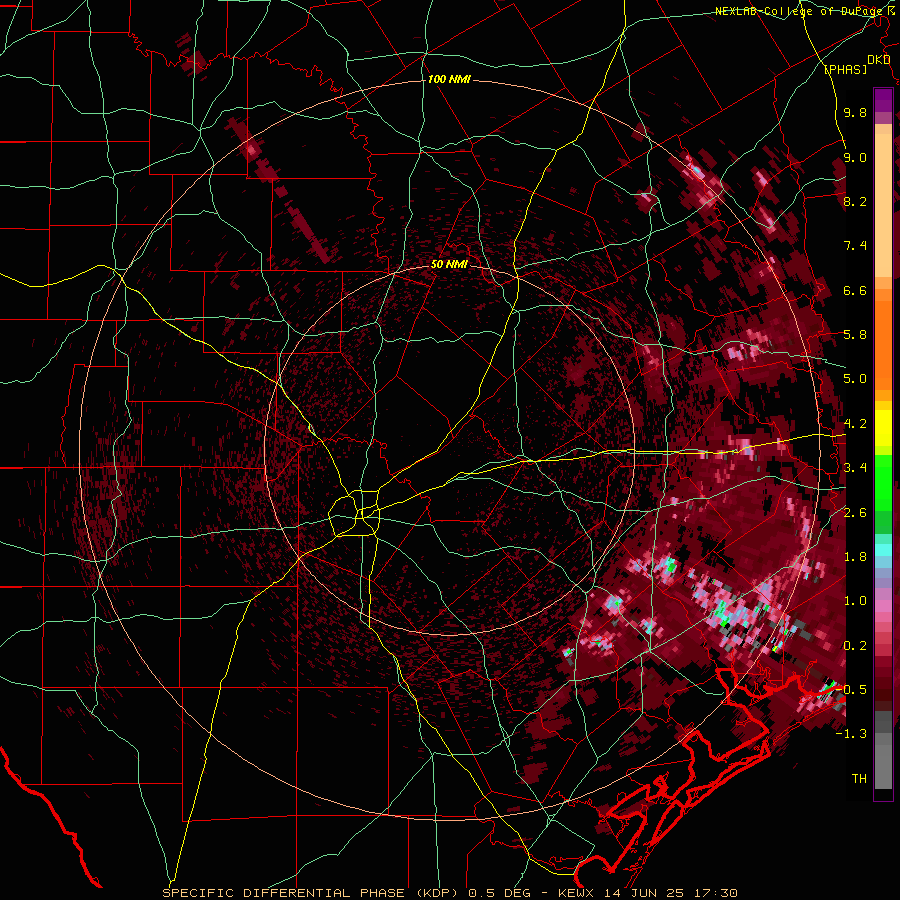
Task: Click the 6.6 value on the scale
Action: [x=855, y=290]
